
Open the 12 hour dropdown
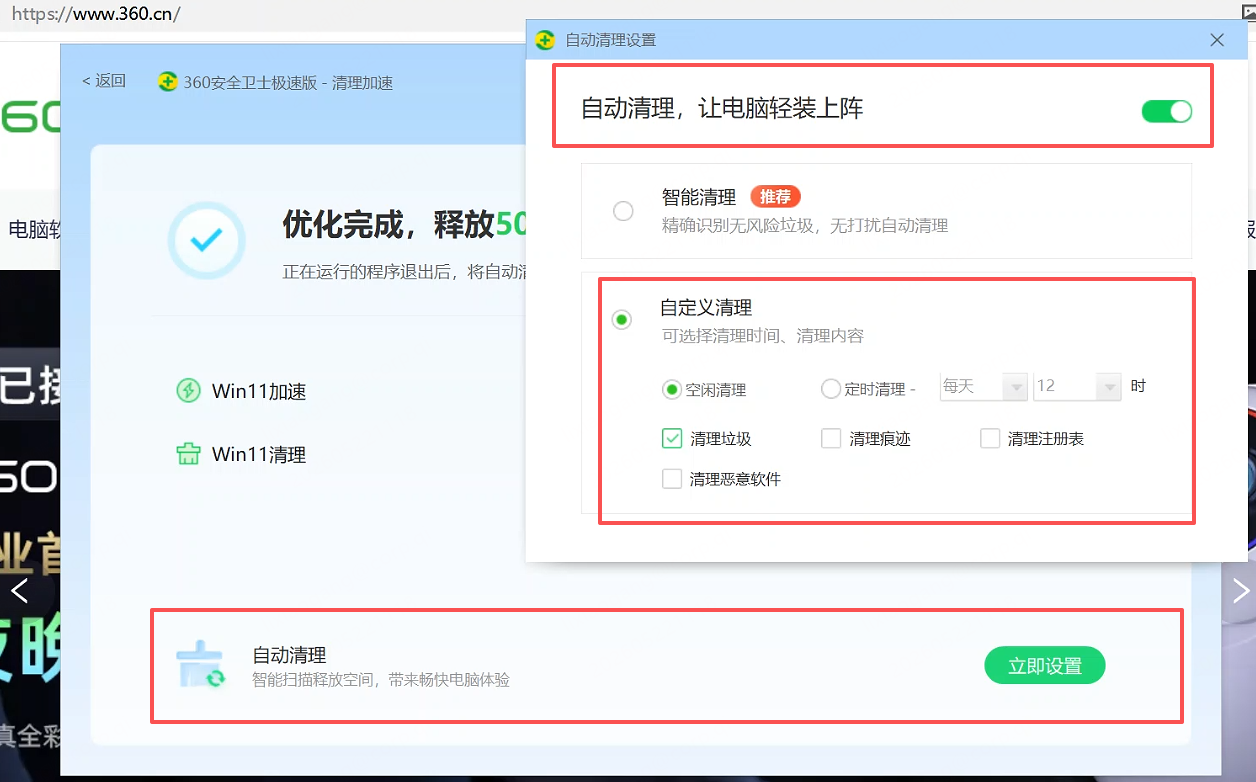(x=1077, y=386)
